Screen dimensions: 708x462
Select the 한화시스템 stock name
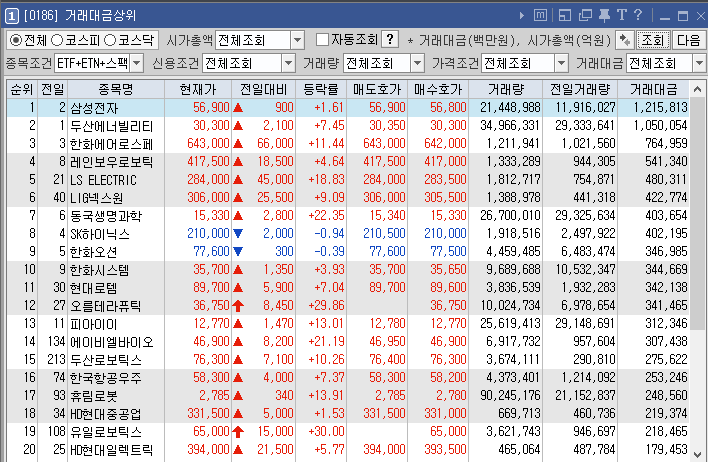tap(100, 270)
